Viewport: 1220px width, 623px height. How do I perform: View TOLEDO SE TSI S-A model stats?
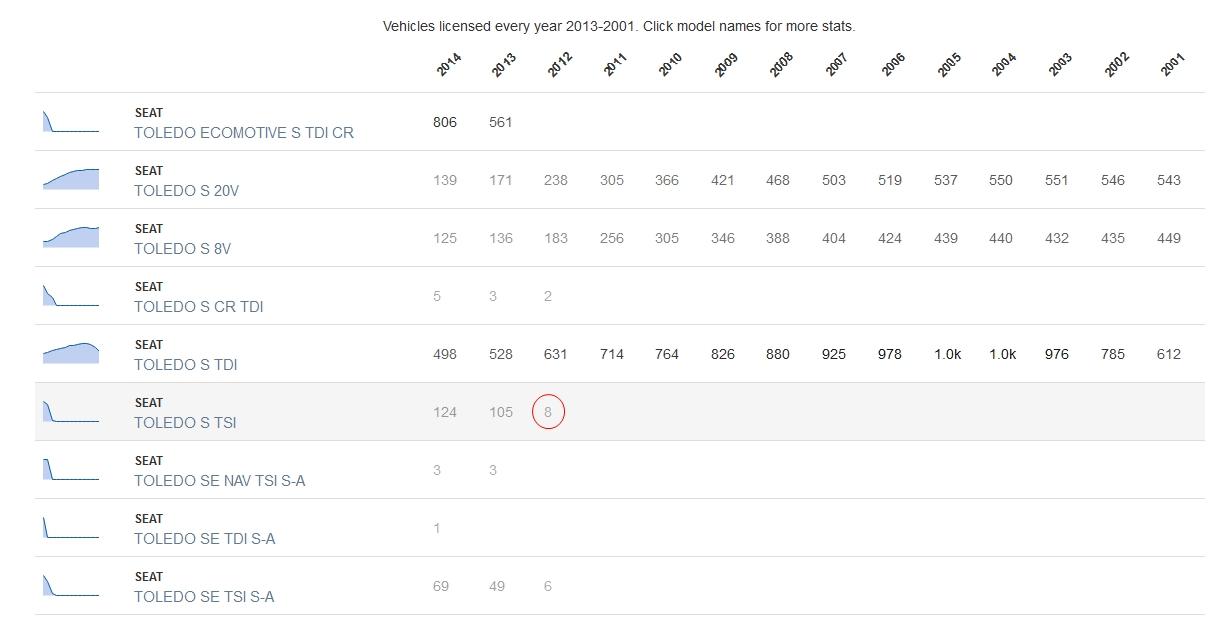204,597
